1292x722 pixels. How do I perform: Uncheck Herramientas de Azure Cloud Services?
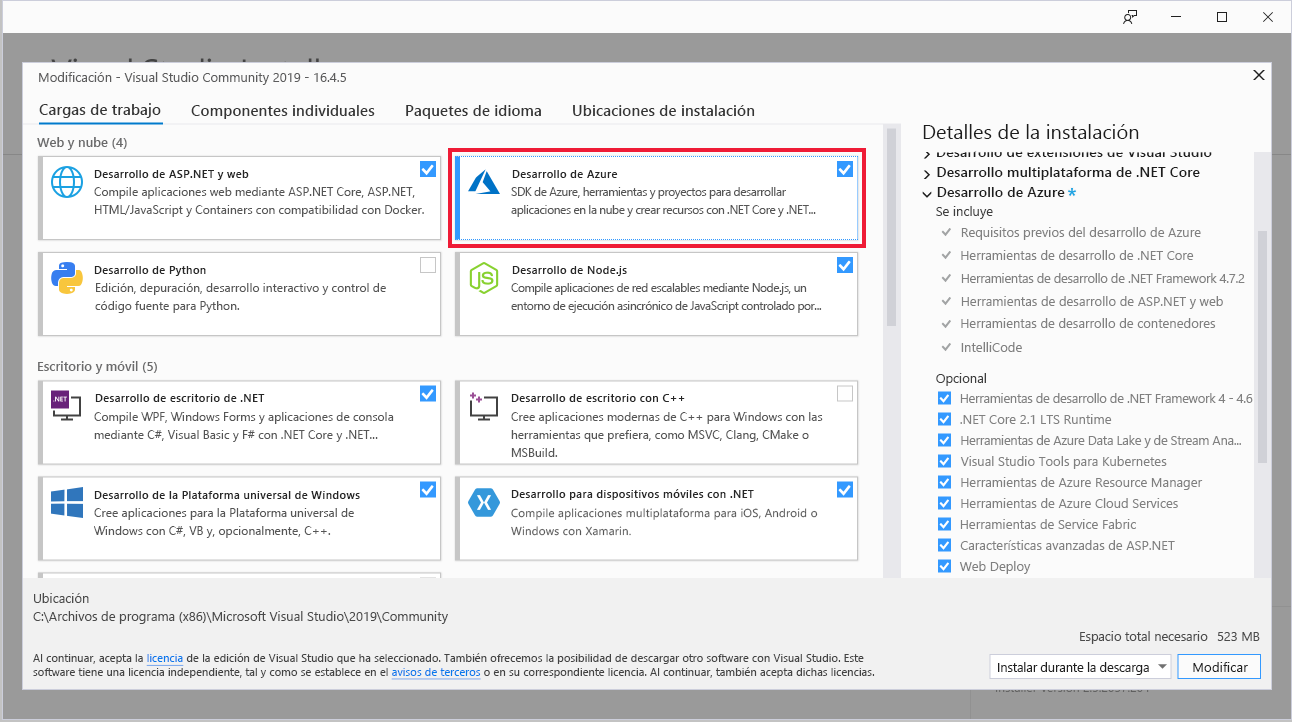[944, 503]
